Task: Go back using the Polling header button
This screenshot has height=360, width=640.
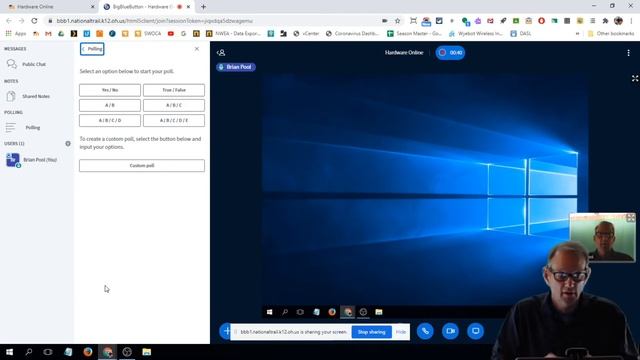Action: (92, 49)
